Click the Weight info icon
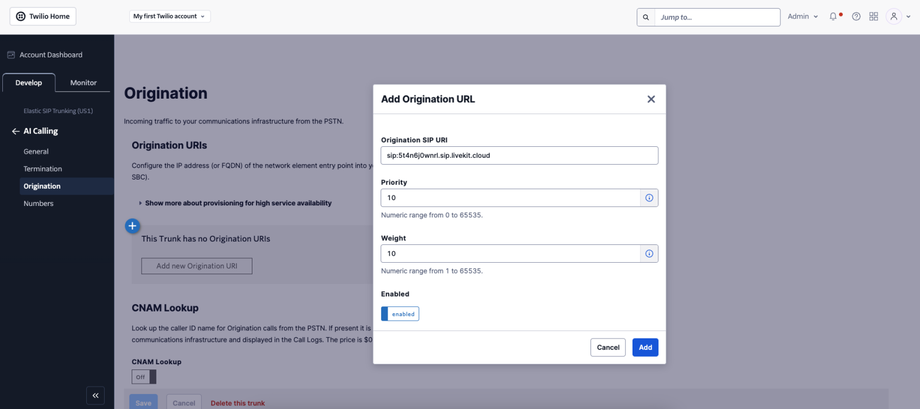 click(649, 254)
